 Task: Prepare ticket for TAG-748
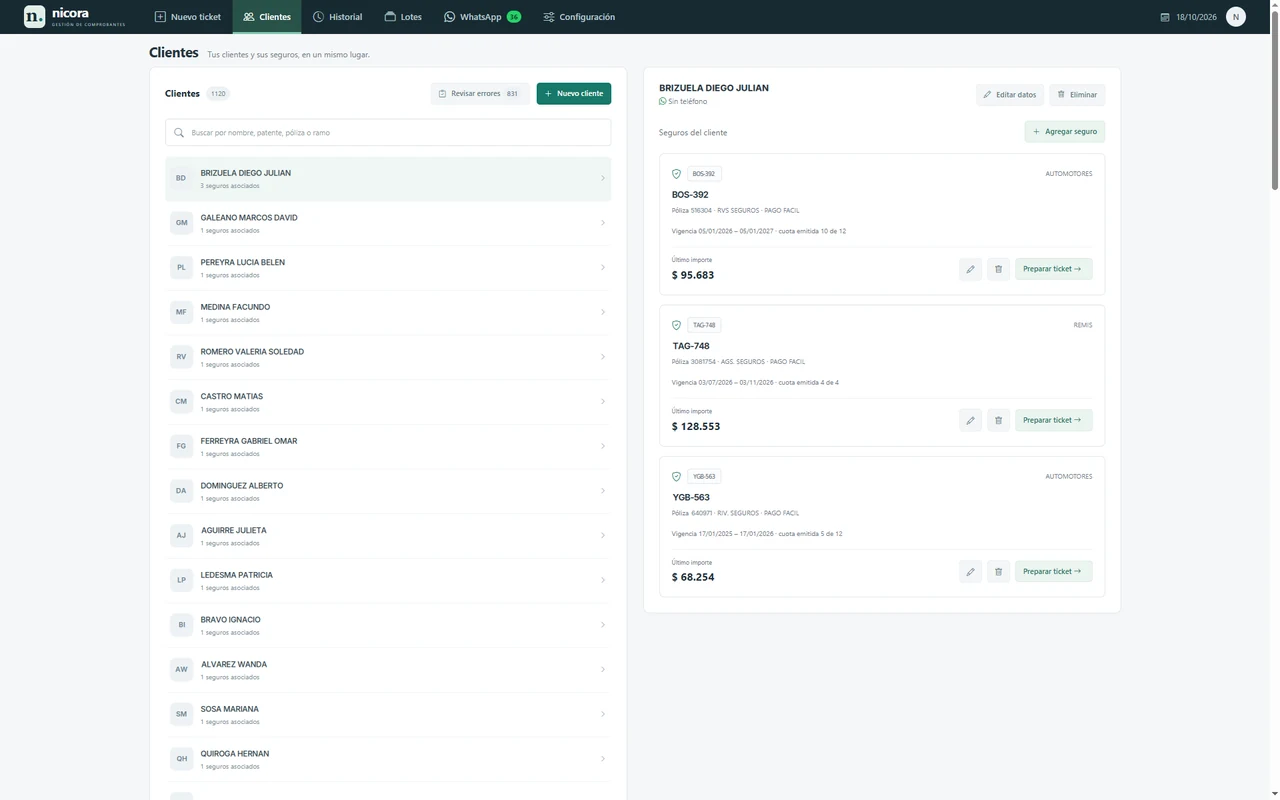click(x=1054, y=420)
